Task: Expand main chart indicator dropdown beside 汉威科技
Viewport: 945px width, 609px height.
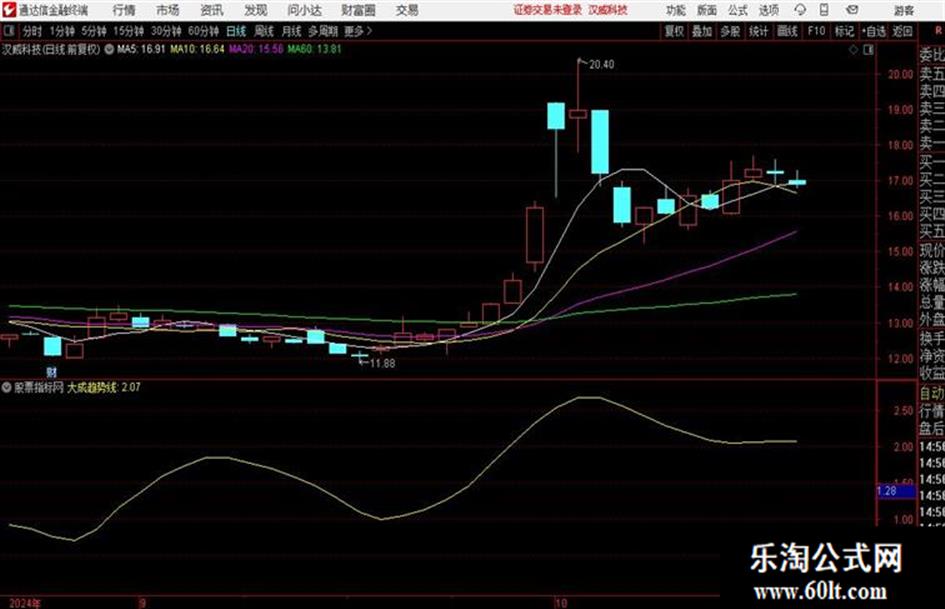Action: point(109,49)
